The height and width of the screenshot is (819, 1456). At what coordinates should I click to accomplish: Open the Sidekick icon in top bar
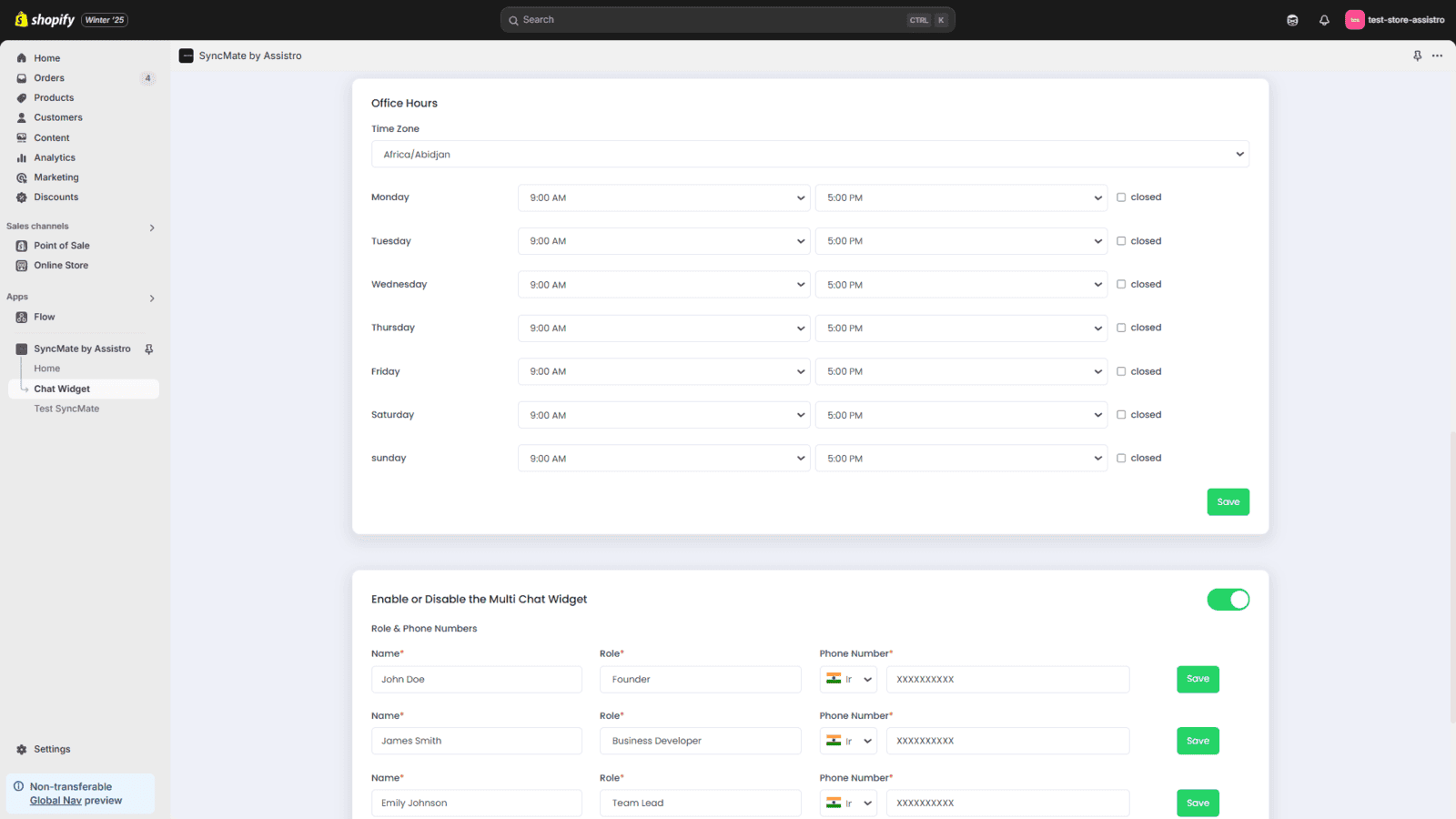point(1292,20)
